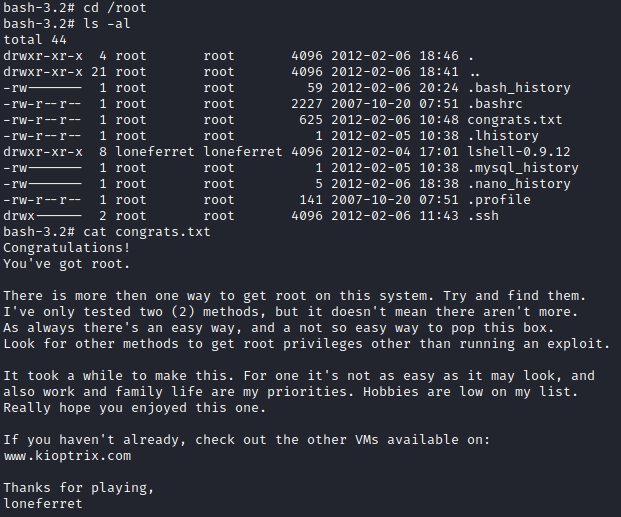Click the .lhistory filename
Viewport: 621px width, 517px height.
pyautogui.click(x=503, y=136)
